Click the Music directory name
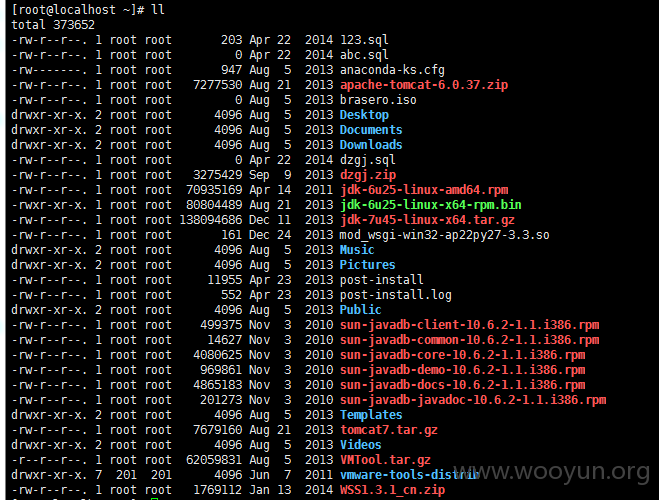This screenshot has width=659, height=500. click(x=357, y=250)
